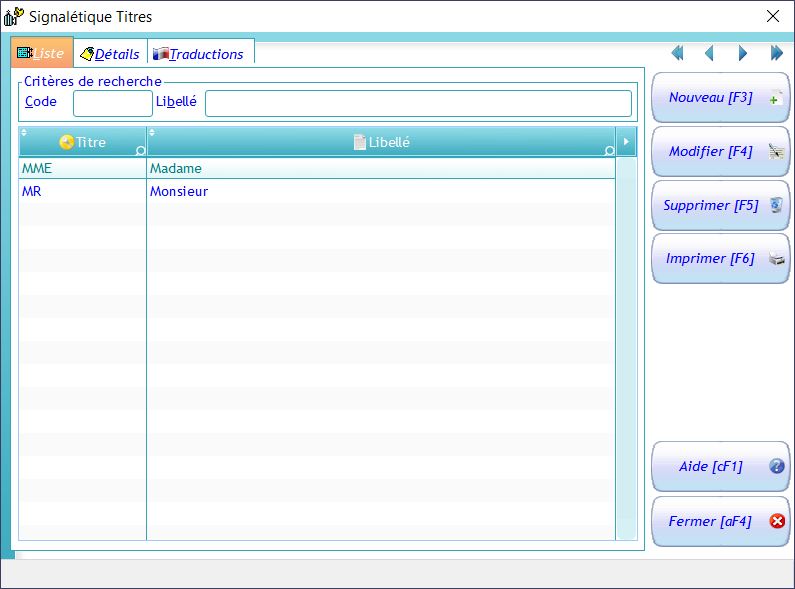Toggle the sort arrows on the Titre column
Screen dimensions: 795x589
click(x=24, y=133)
